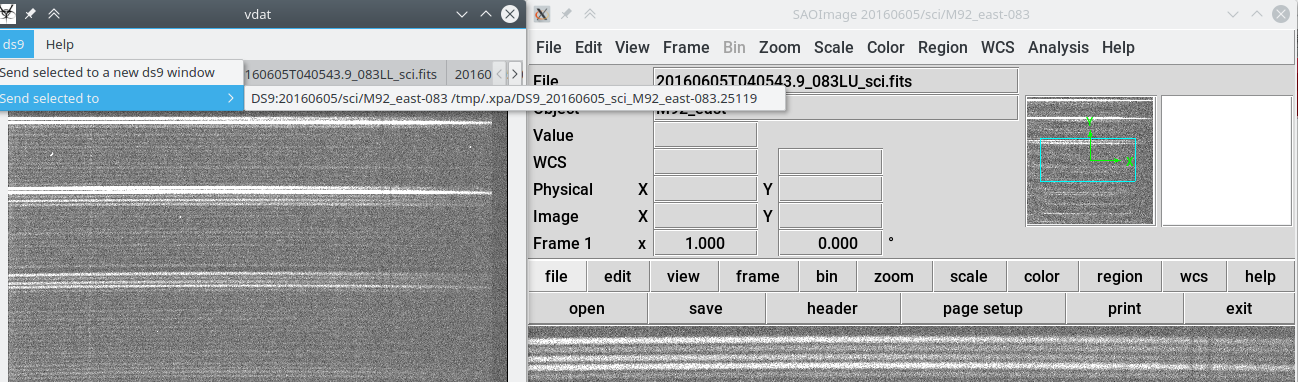Image resolution: width=1298 pixels, height=382 pixels.
Task: Click the frame button in the button bar
Action: 756,277
